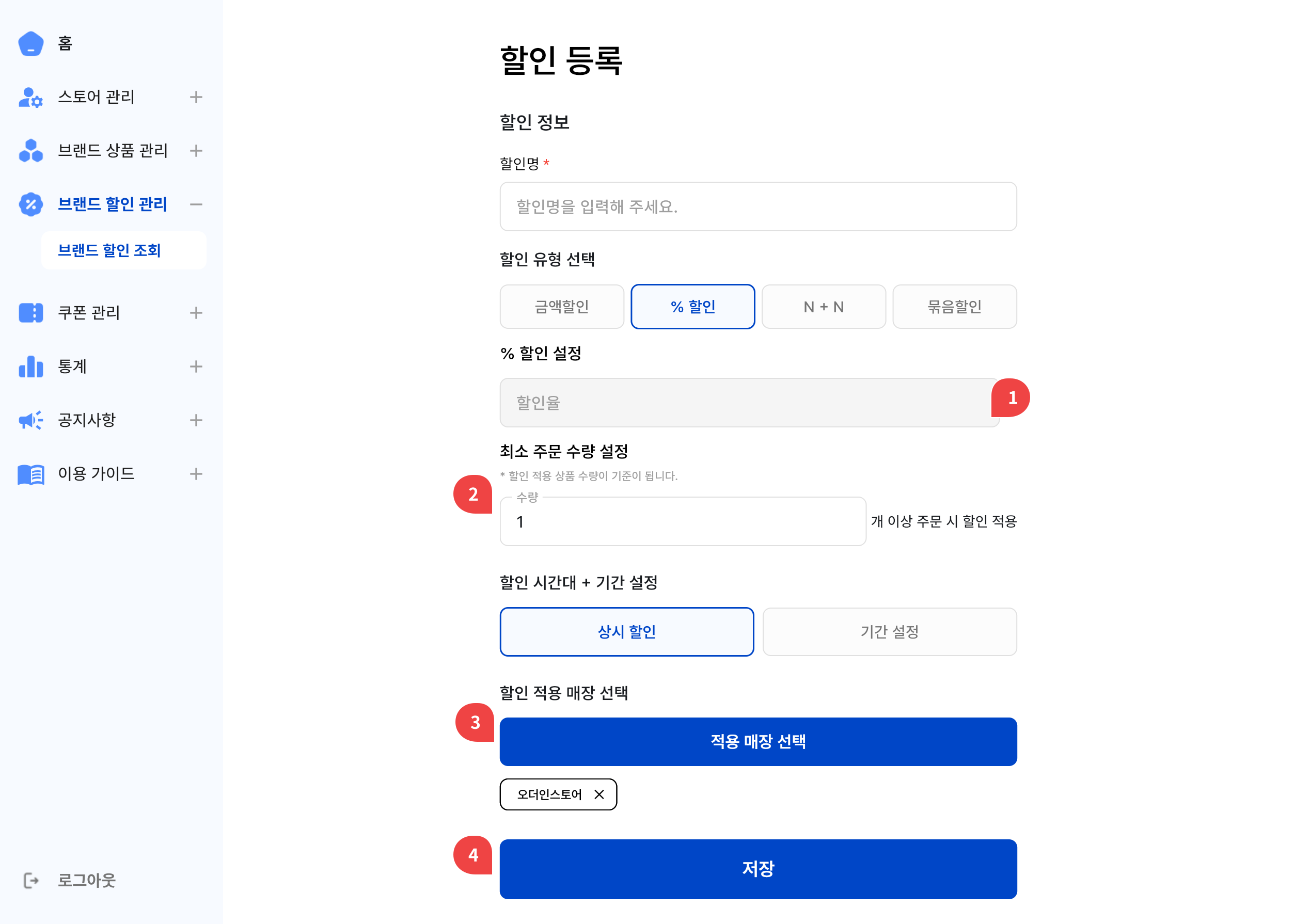
Task: Open 브랜드 상품 관리 menu label
Action: pyautogui.click(x=113, y=151)
